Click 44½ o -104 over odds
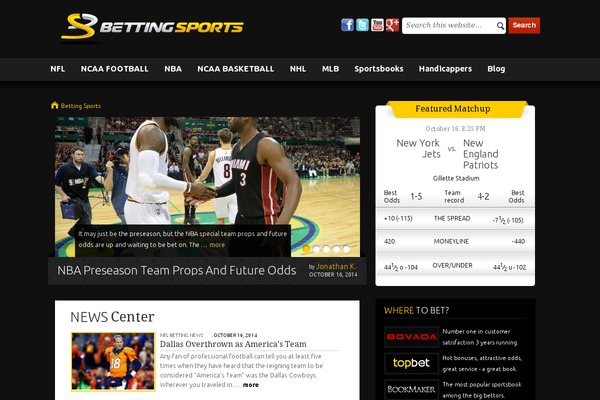The height and width of the screenshot is (400, 600). [401, 267]
